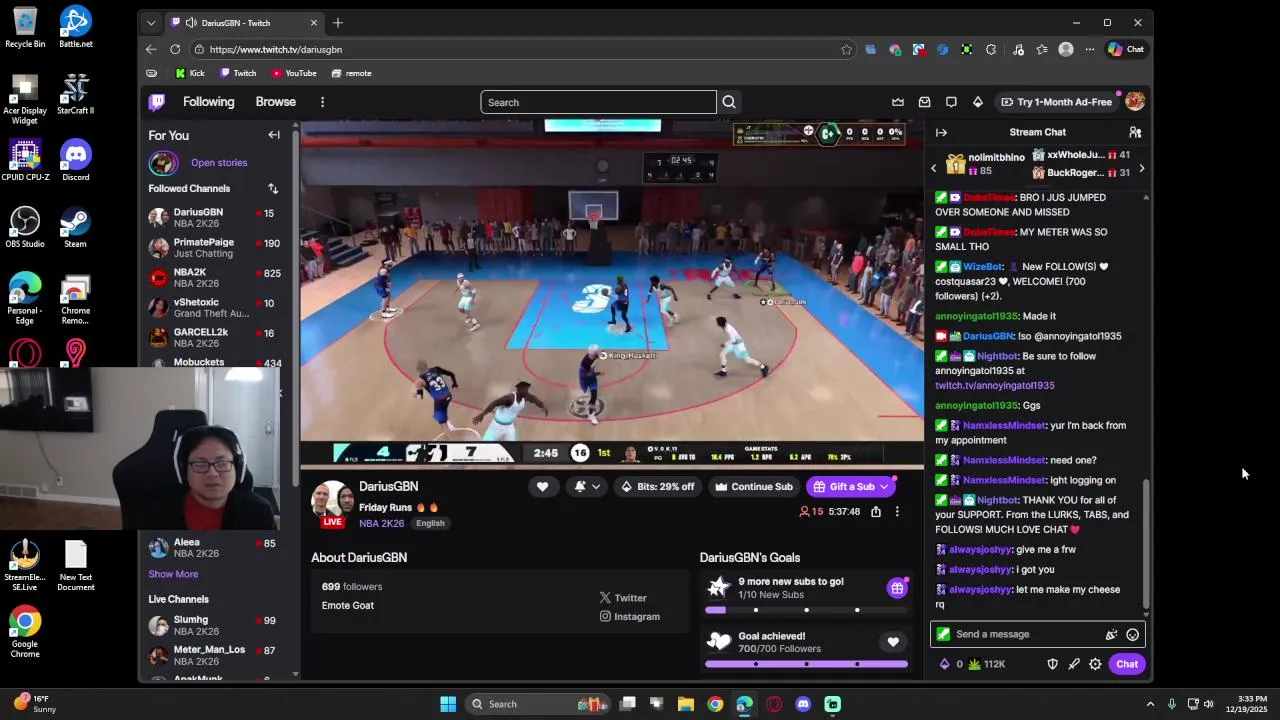1280x720 pixels.
Task: Click the purple Chat send button
Action: (x=1127, y=664)
